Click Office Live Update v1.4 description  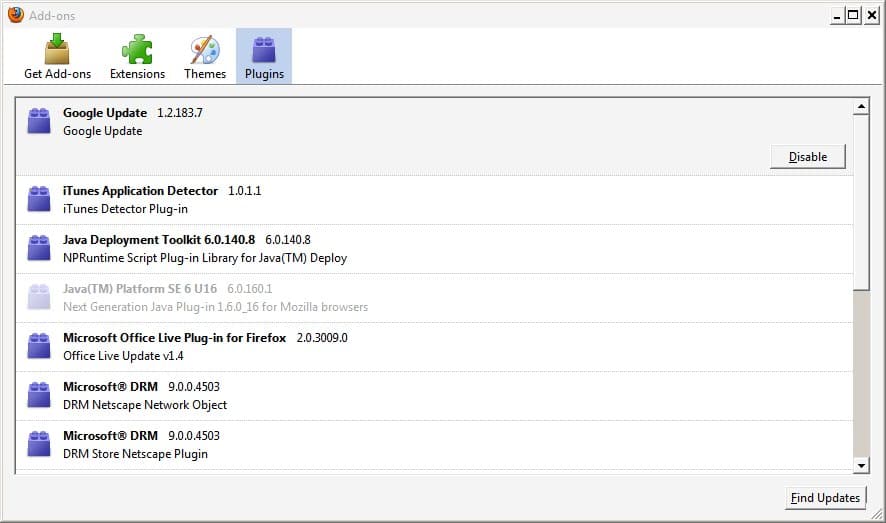pos(123,356)
